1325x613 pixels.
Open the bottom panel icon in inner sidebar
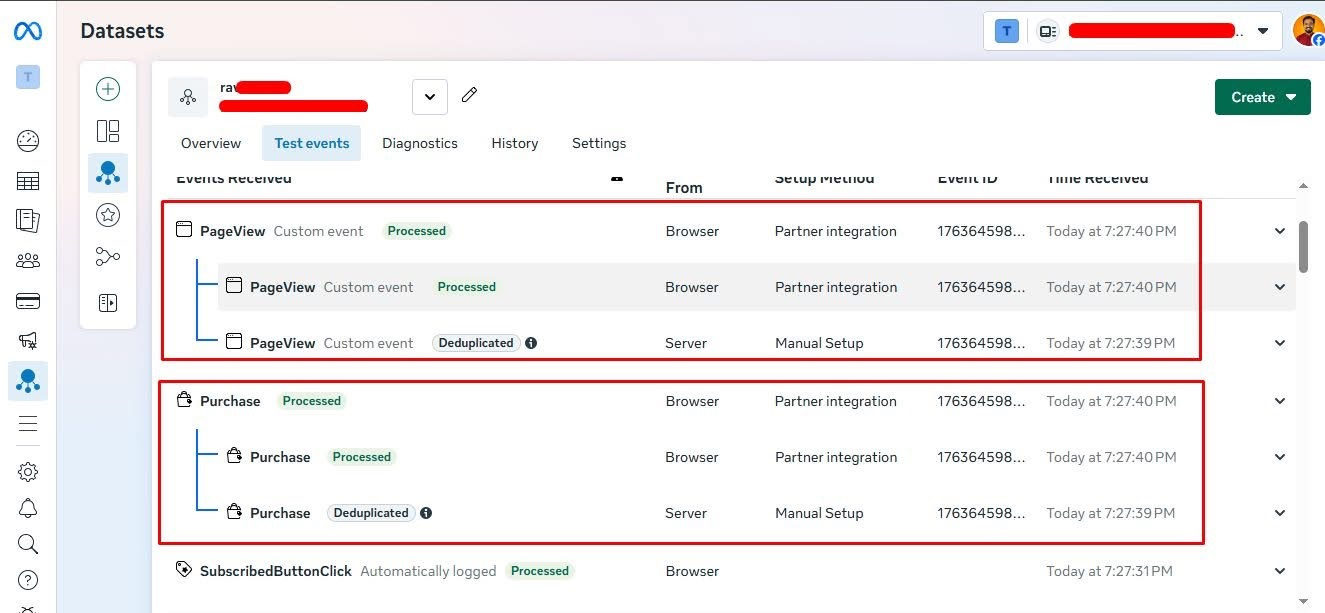click(x=108, y=303)
